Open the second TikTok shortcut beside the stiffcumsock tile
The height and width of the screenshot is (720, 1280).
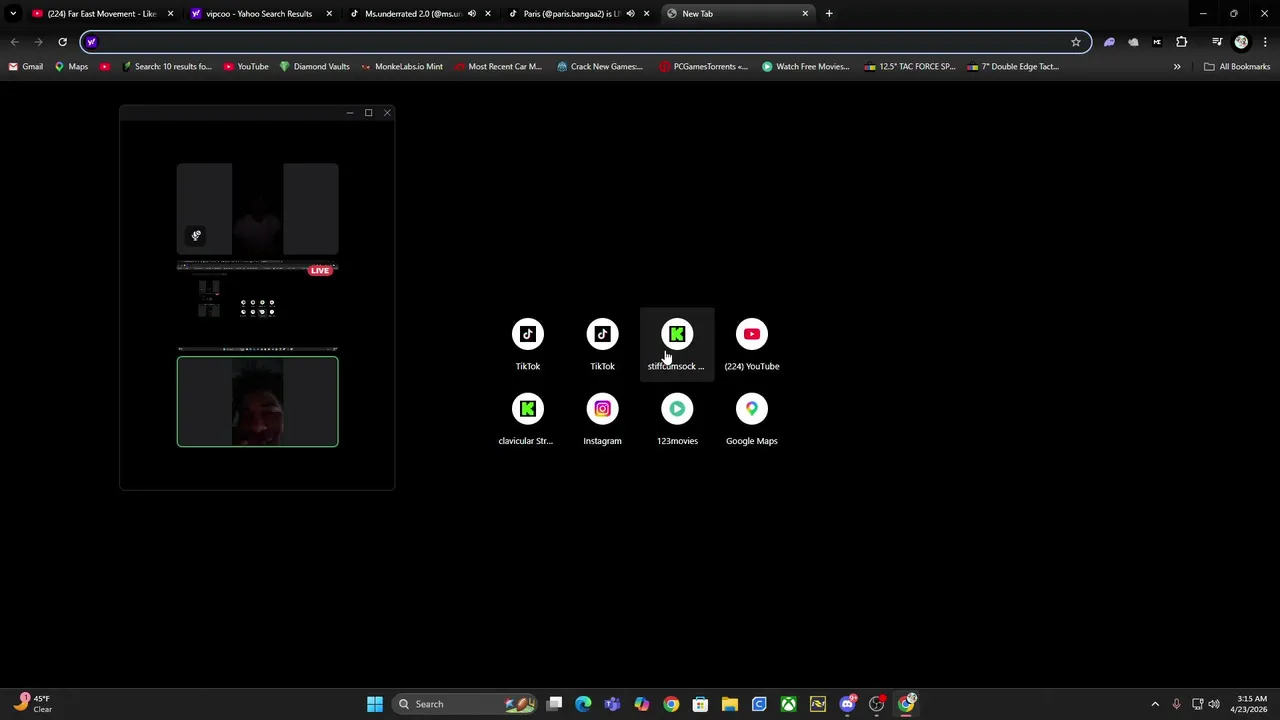pyautogui.click(x=602, y=344)
